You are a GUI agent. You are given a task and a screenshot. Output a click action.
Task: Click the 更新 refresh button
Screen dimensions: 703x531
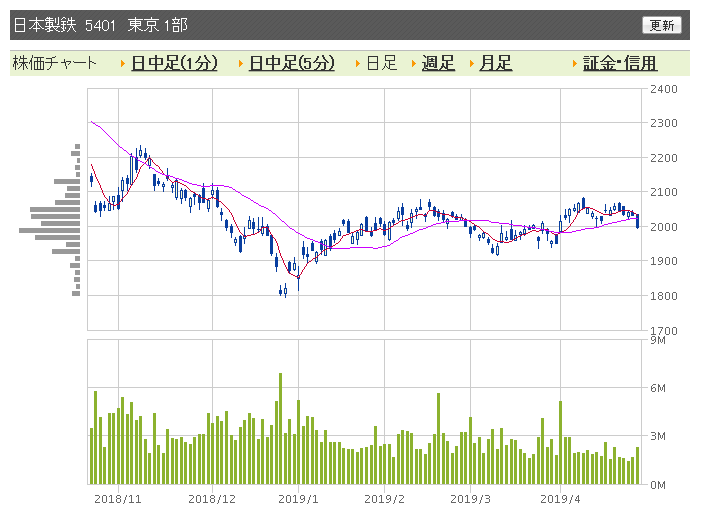pos(662,25)
